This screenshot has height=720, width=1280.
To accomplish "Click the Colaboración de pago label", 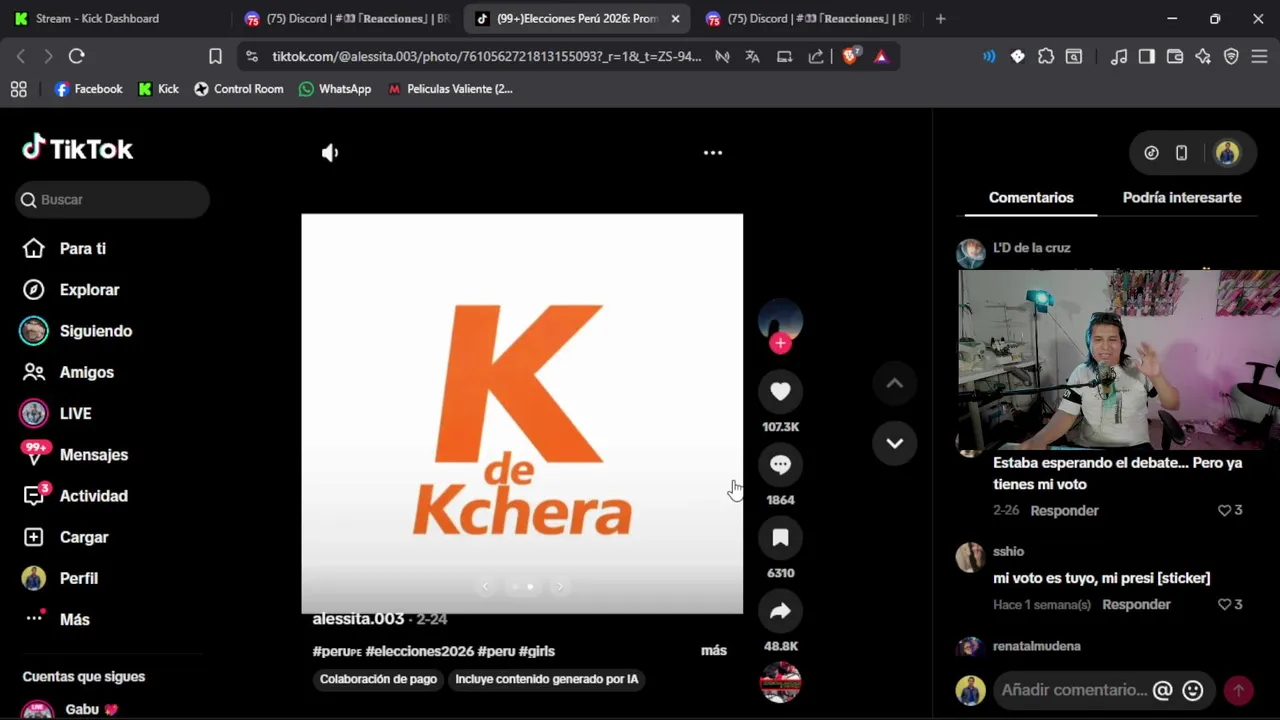I will point(378,680).
